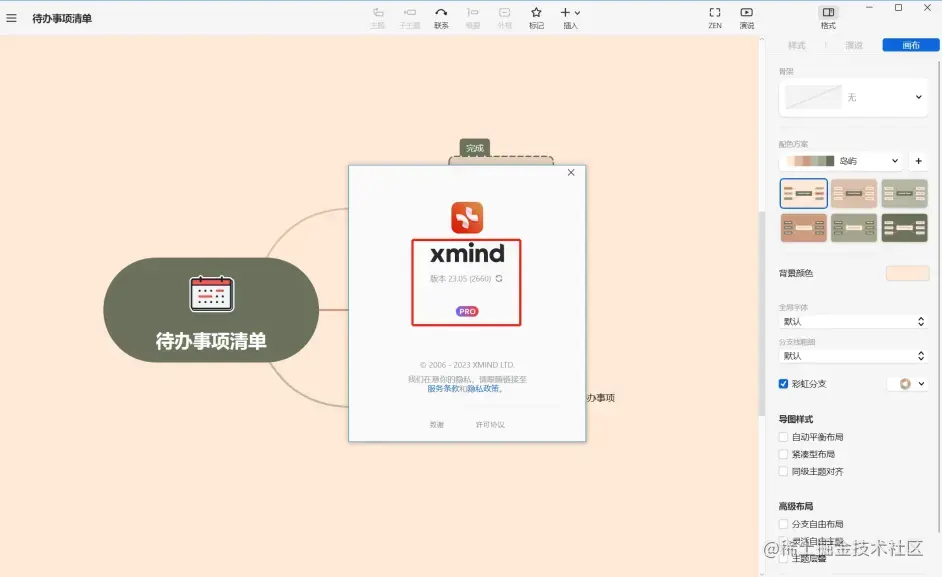The width and height of the screenshot is (942, 577).
Task: Click the 高级布局 section heading
Action: click(796, 506)
